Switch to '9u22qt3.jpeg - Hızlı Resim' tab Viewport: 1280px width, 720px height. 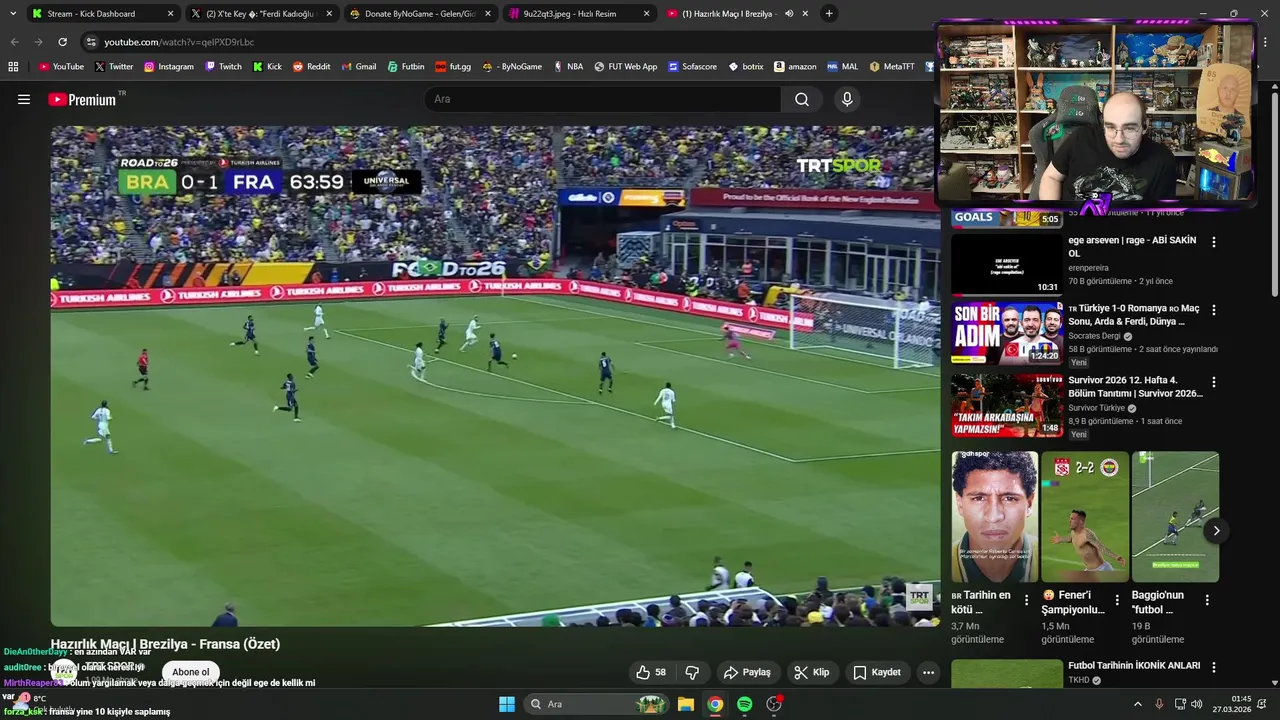578,14
